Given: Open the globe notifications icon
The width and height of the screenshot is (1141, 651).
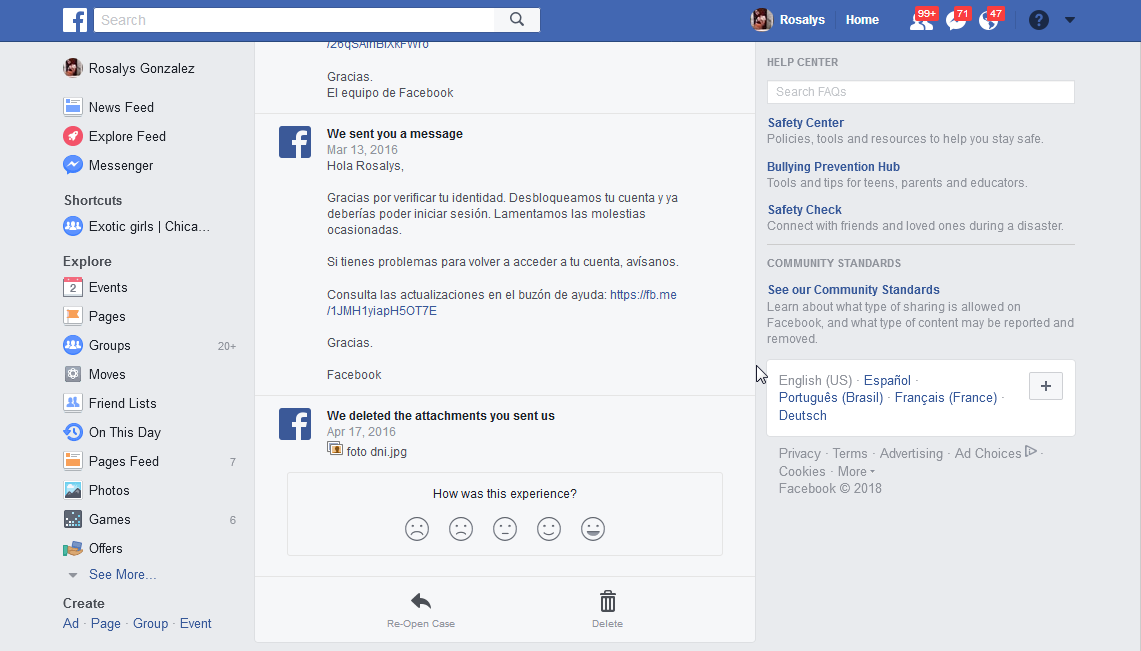Looking at the screenshot, I should 989,20.
